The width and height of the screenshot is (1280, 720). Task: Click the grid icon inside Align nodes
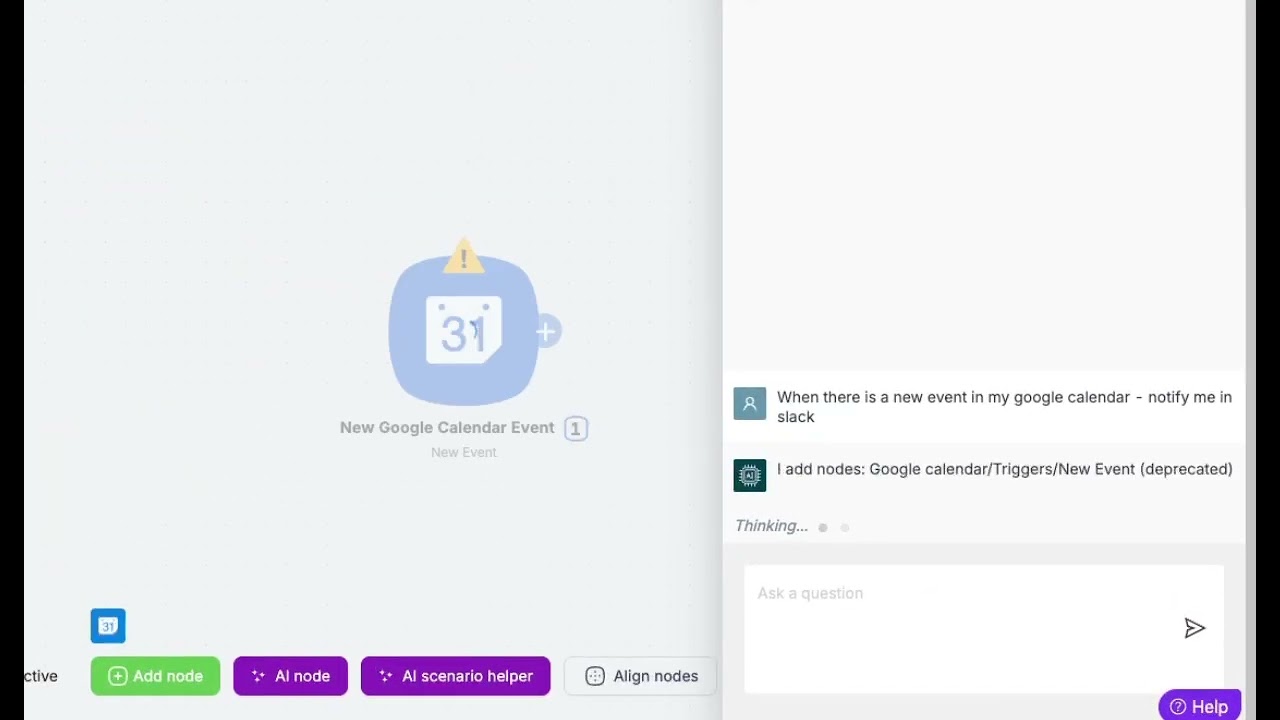point(595,676)
